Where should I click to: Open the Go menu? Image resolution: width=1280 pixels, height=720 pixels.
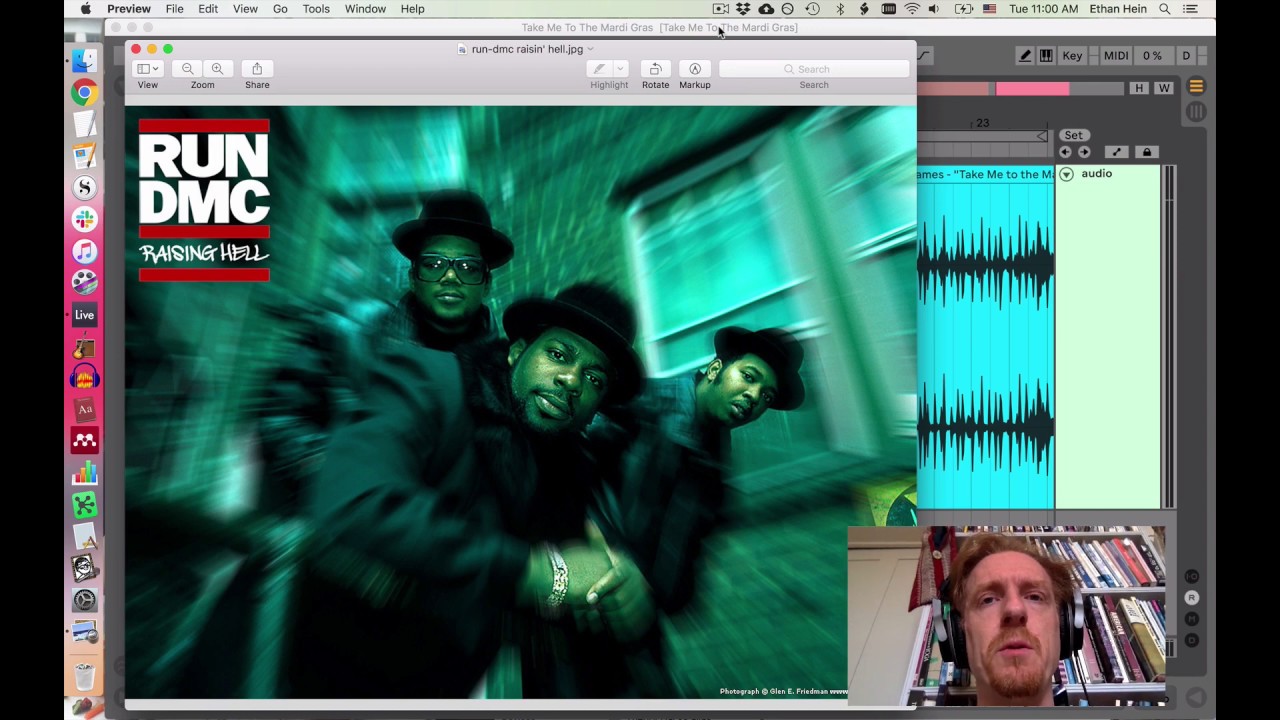coord(280,9)
